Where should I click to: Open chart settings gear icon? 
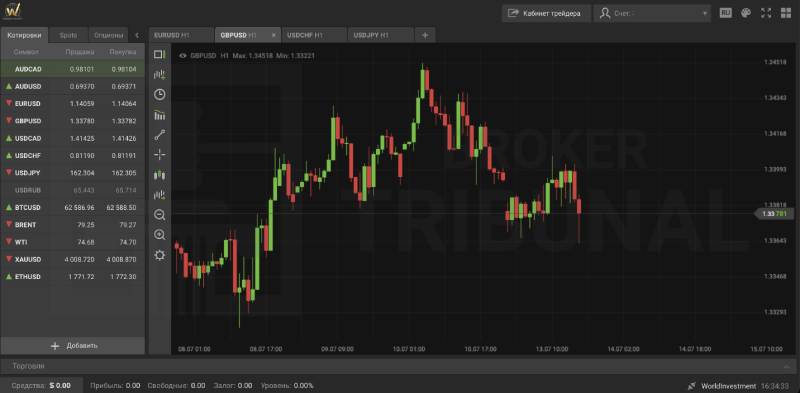[160, 255]
